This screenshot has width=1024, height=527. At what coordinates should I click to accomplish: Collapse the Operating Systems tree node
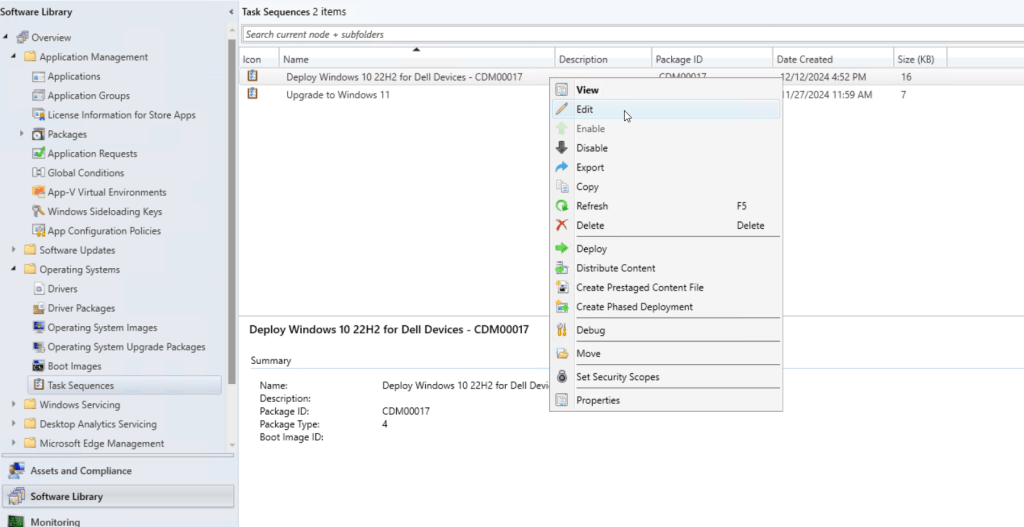click(14, 270)
